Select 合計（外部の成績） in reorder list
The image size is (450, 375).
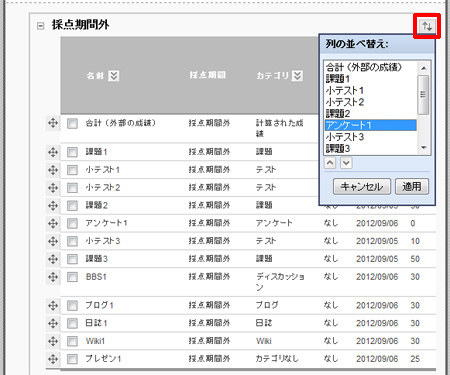pyautogui.click(x=371, y=67)
